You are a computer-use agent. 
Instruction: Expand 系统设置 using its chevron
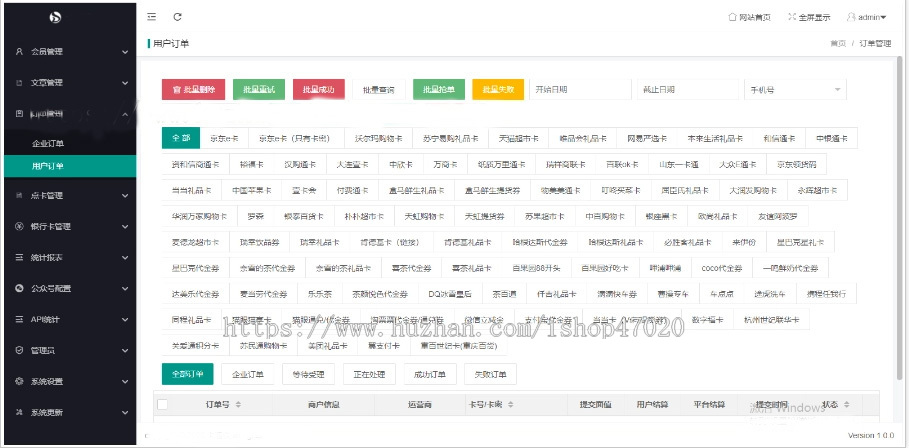point(125,381)
